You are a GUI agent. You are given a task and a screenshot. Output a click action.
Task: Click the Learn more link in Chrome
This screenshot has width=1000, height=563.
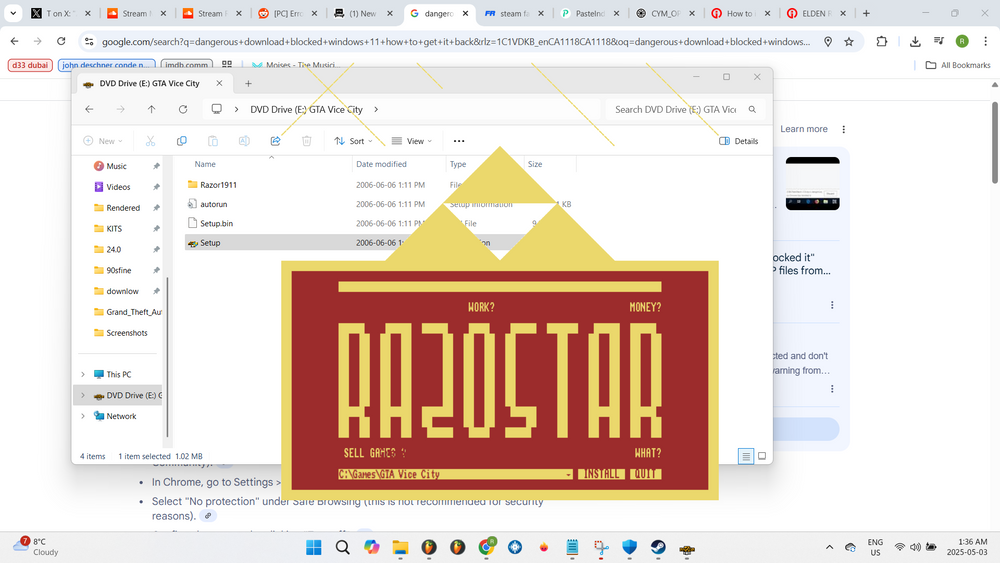click(x=804, y=129)
